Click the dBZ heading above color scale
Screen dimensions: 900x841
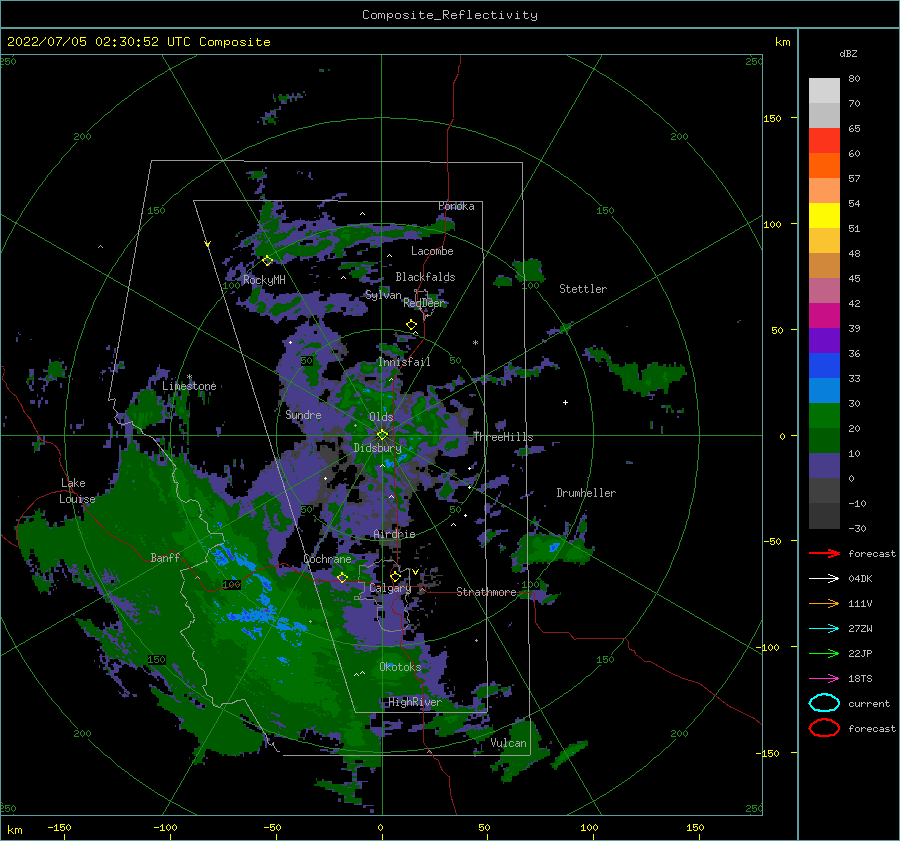848,53
